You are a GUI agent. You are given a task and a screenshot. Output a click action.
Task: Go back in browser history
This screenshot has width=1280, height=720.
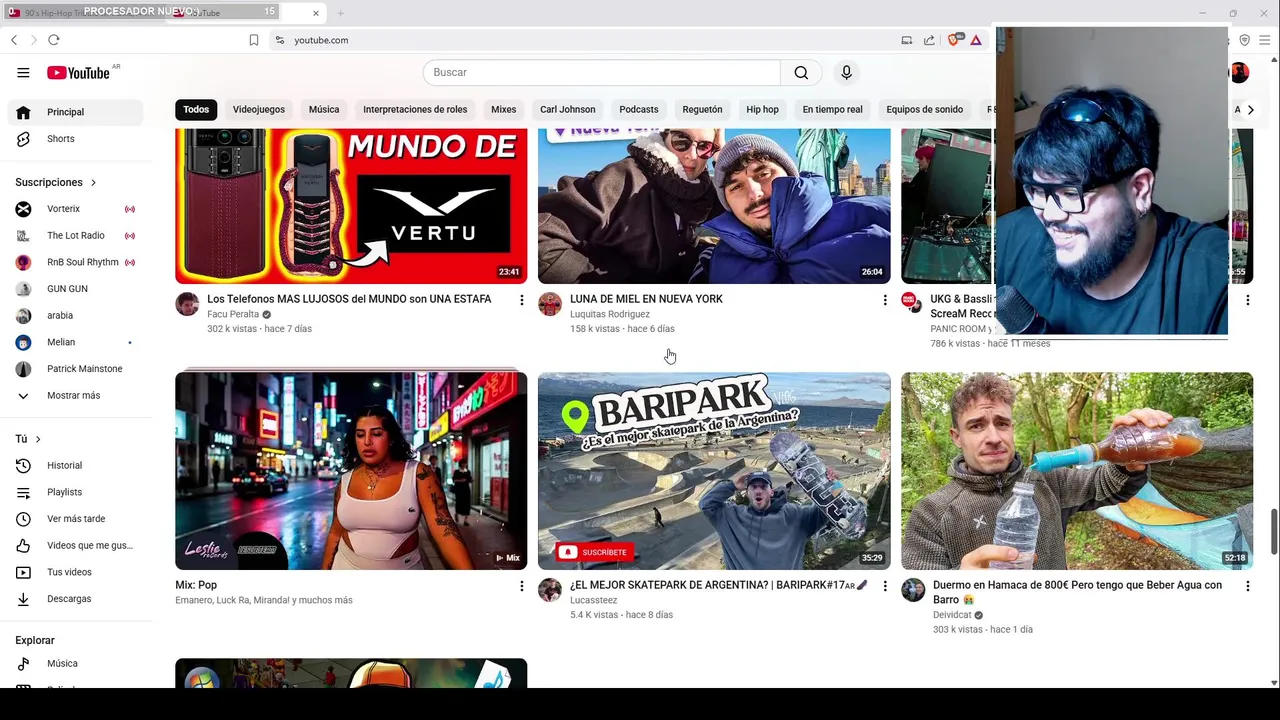coord(14,40)
